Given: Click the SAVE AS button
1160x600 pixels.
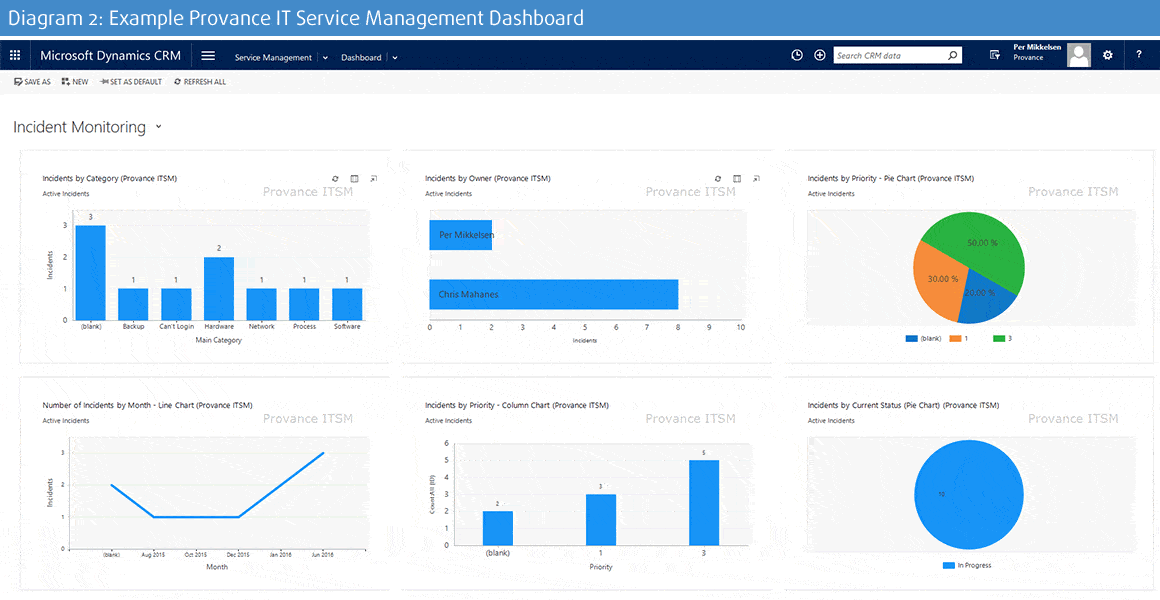Looking at the screenshot, I should [x=33, y=82].
